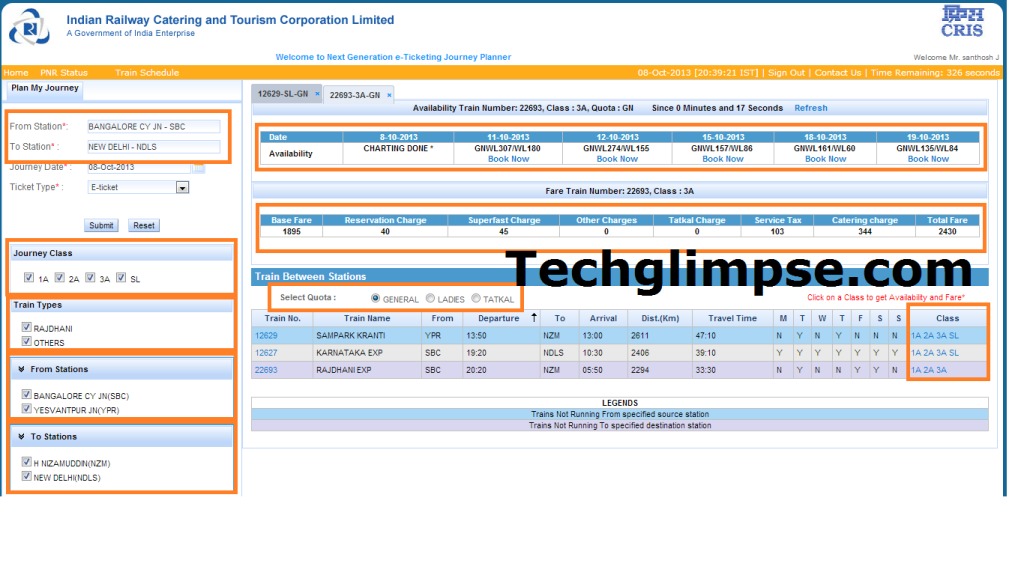
Task: Click the Contact Us link
Action: 838,73
